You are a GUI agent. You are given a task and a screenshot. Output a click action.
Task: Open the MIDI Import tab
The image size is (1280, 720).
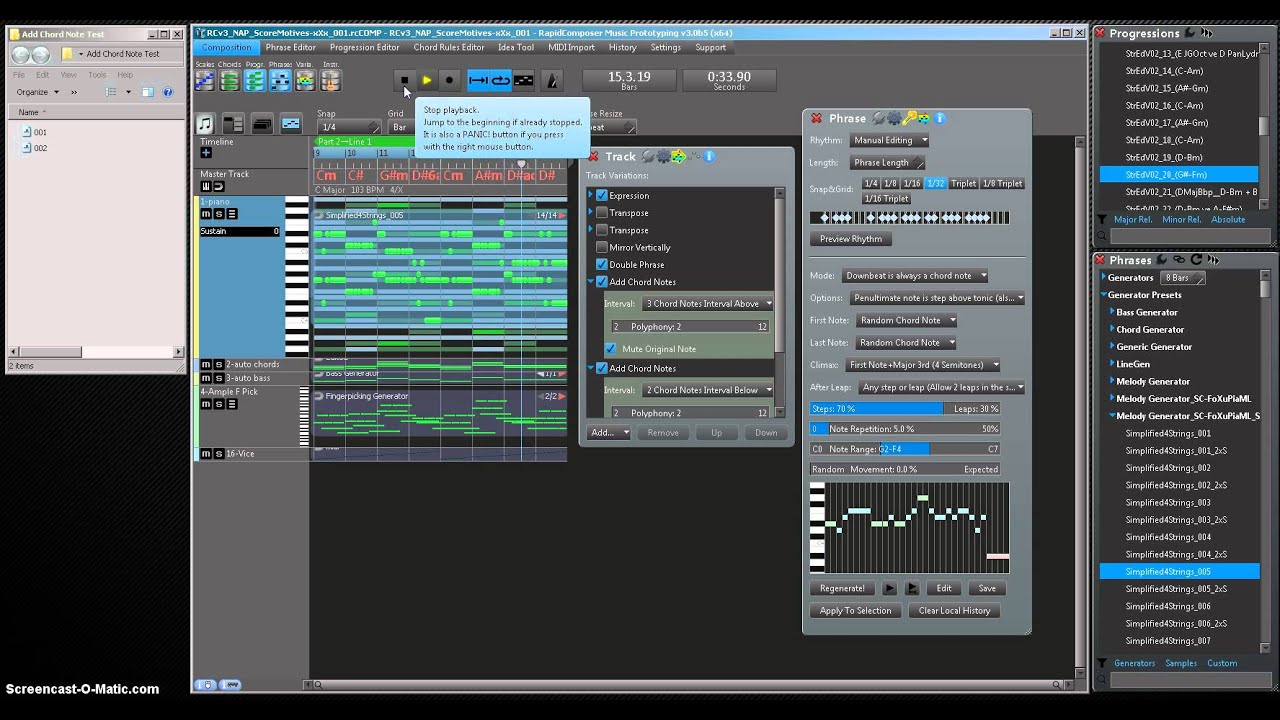tap(571, 47)
